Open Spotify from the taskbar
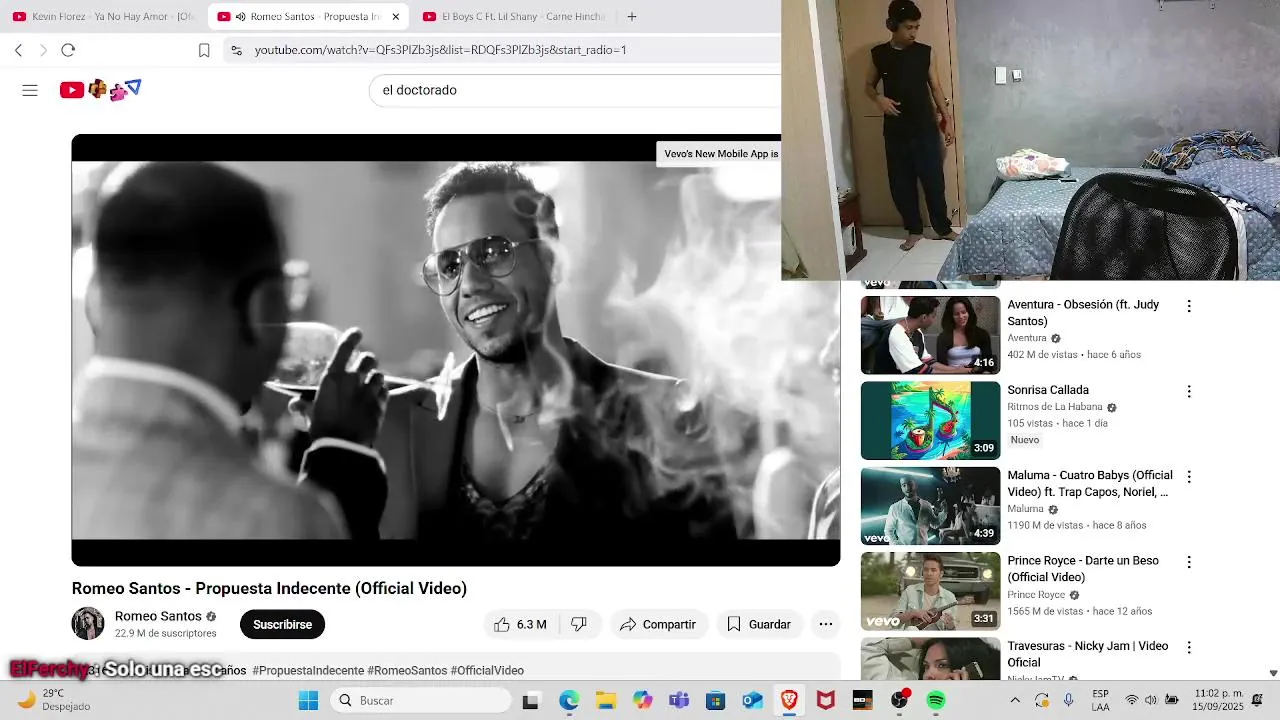1280x720 pixels. click(936, 700)
